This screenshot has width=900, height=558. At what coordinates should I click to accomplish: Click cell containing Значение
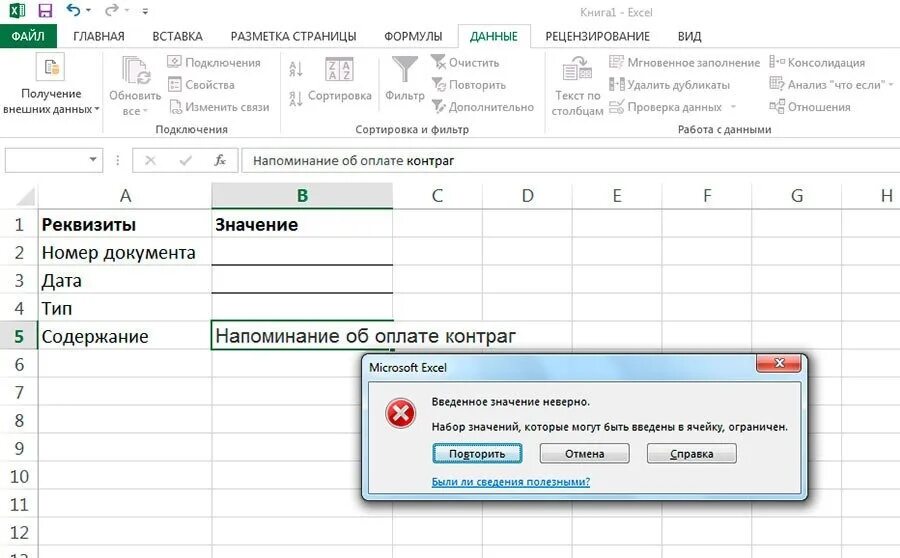pos(302,224)
